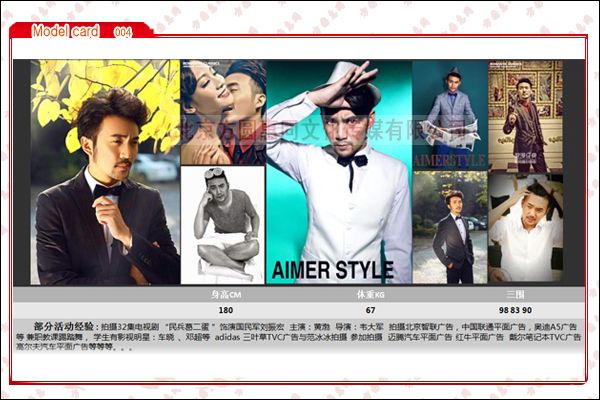Open the purple suit gallery-wall photo
This screenshot has width=600, height=400.
tap(525, 116)
